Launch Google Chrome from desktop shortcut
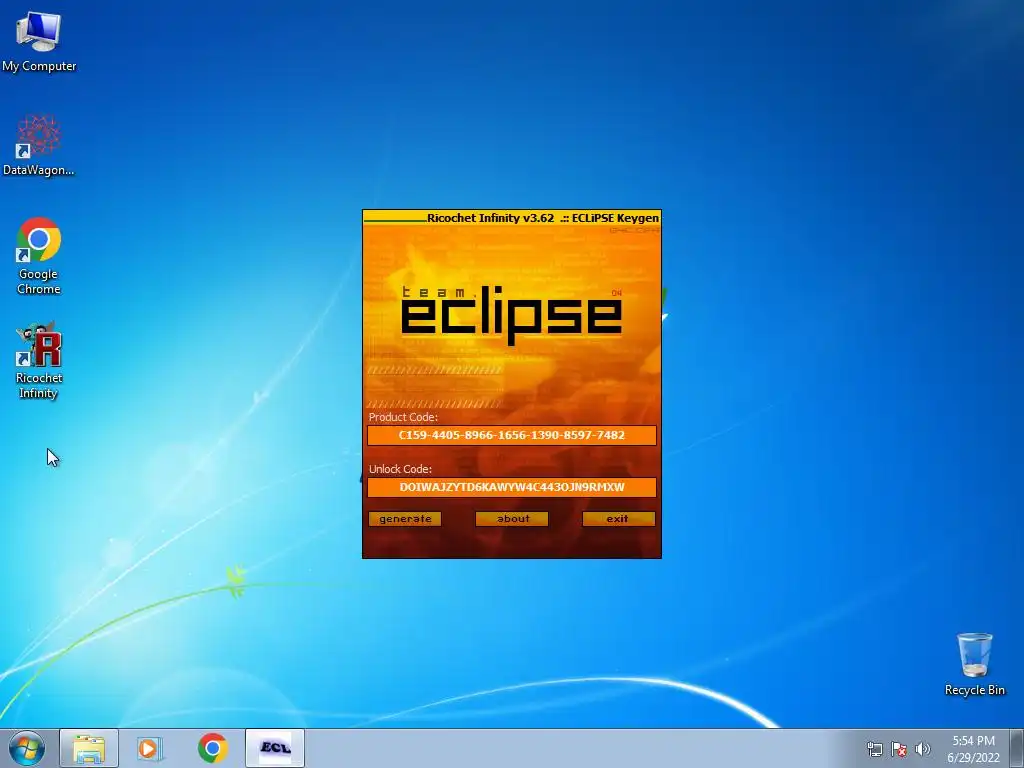Image resolution: width=1024 pixels, height=768 pixels. 39,255
